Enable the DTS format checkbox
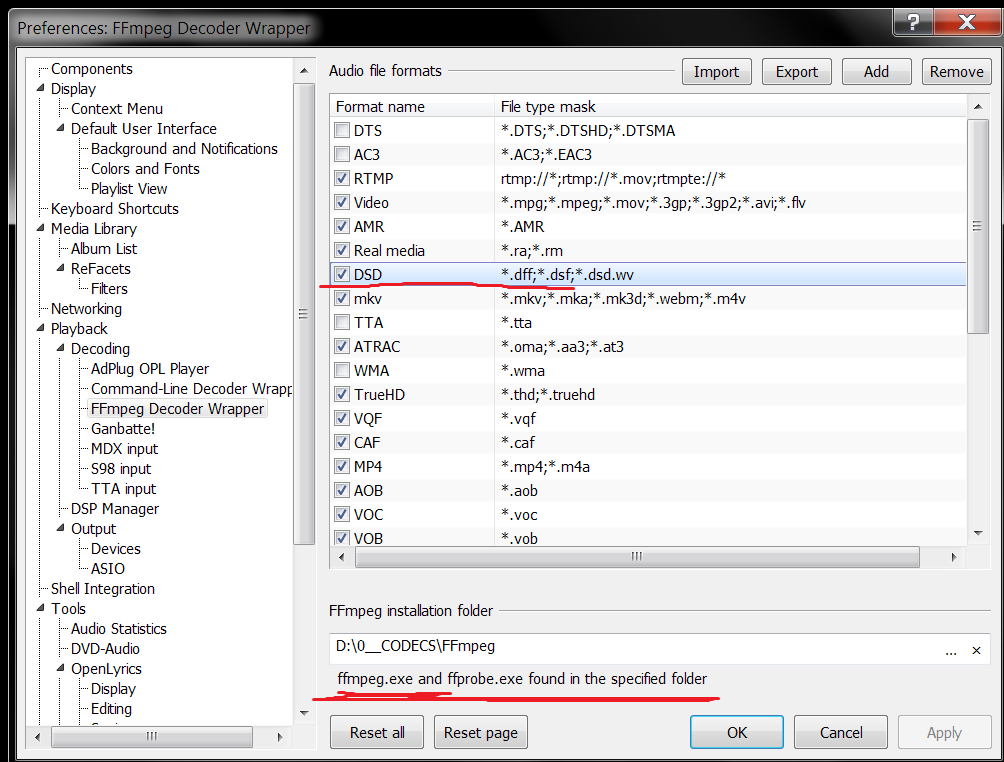The image size is (1004, 762). tap(342, 131)
